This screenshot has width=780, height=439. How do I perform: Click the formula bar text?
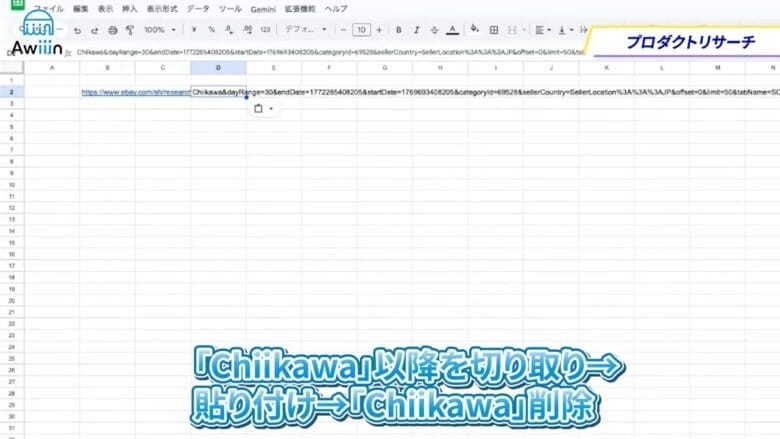tap(331, 52)
